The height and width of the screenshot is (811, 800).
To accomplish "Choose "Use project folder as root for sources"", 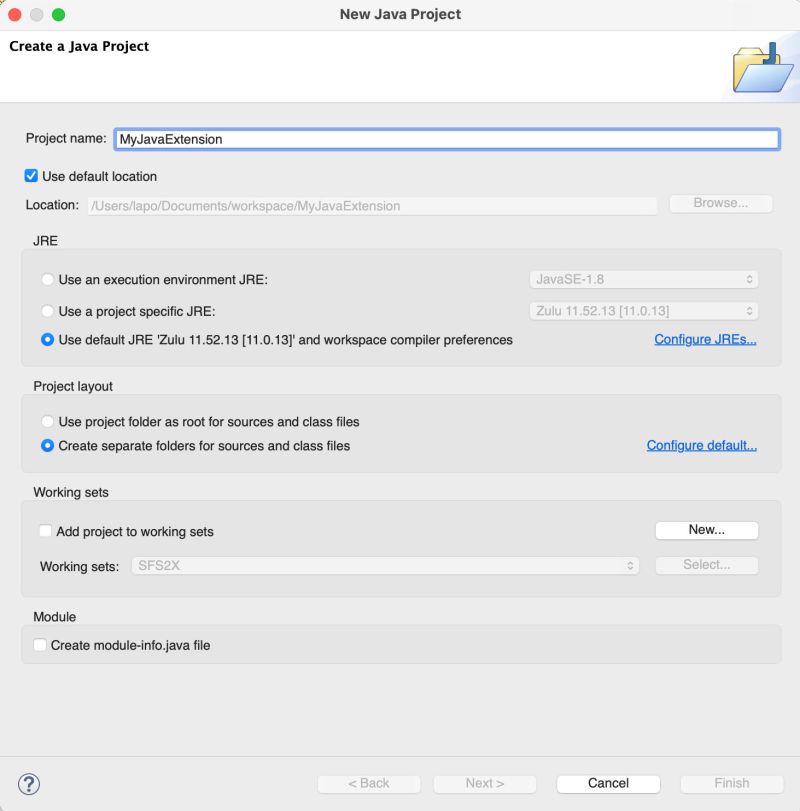I will (x=47, y=421).
